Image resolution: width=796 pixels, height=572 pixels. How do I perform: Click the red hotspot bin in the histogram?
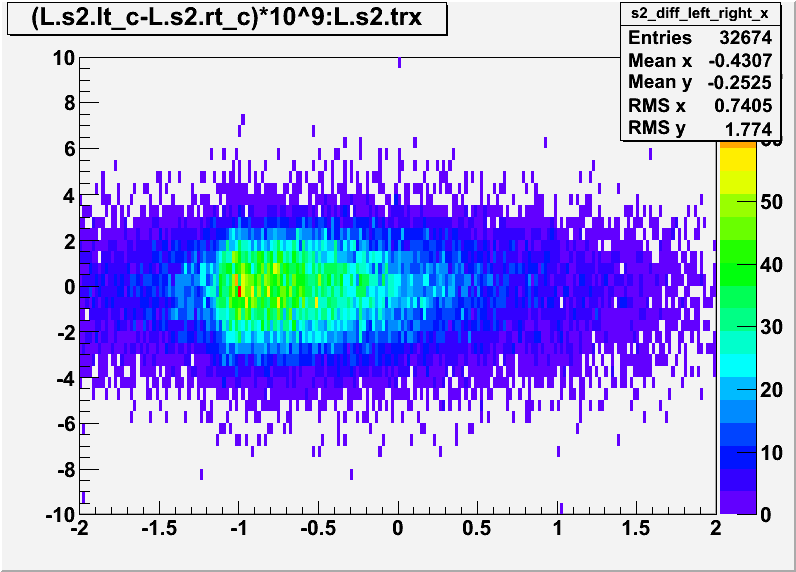click(239, 291)
